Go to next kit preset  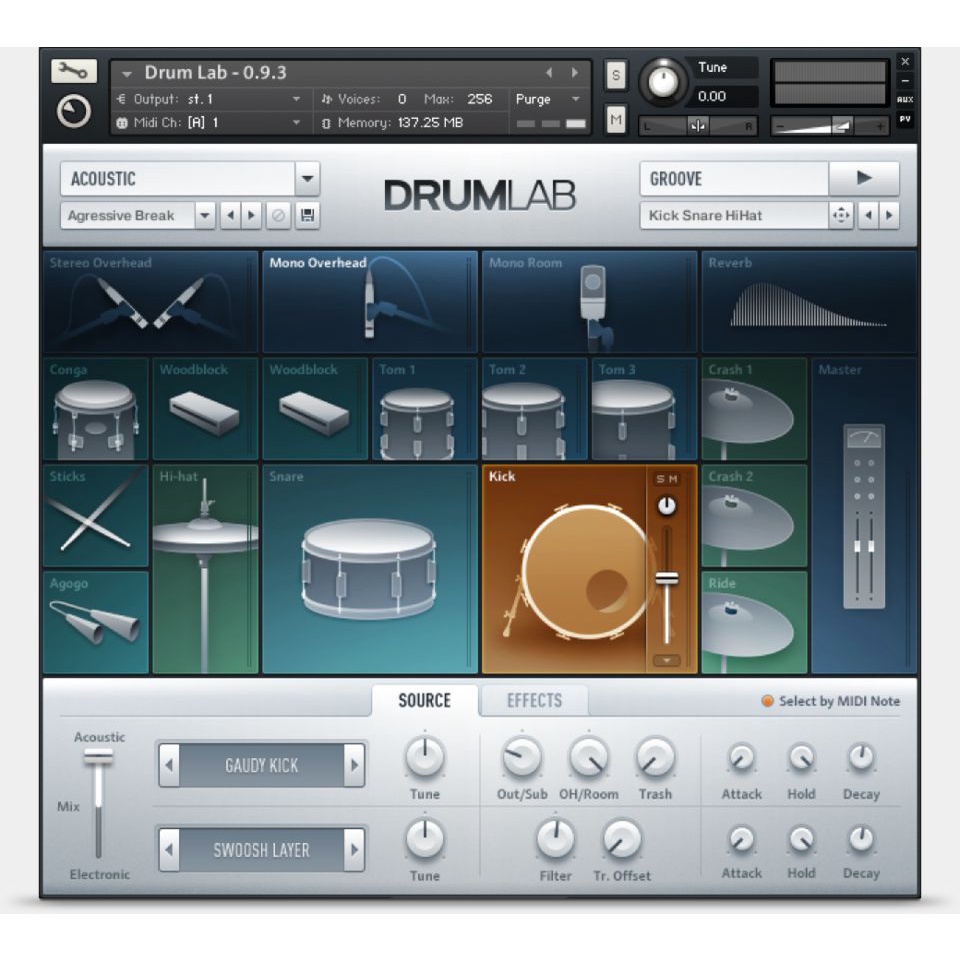tap(252, 216)
